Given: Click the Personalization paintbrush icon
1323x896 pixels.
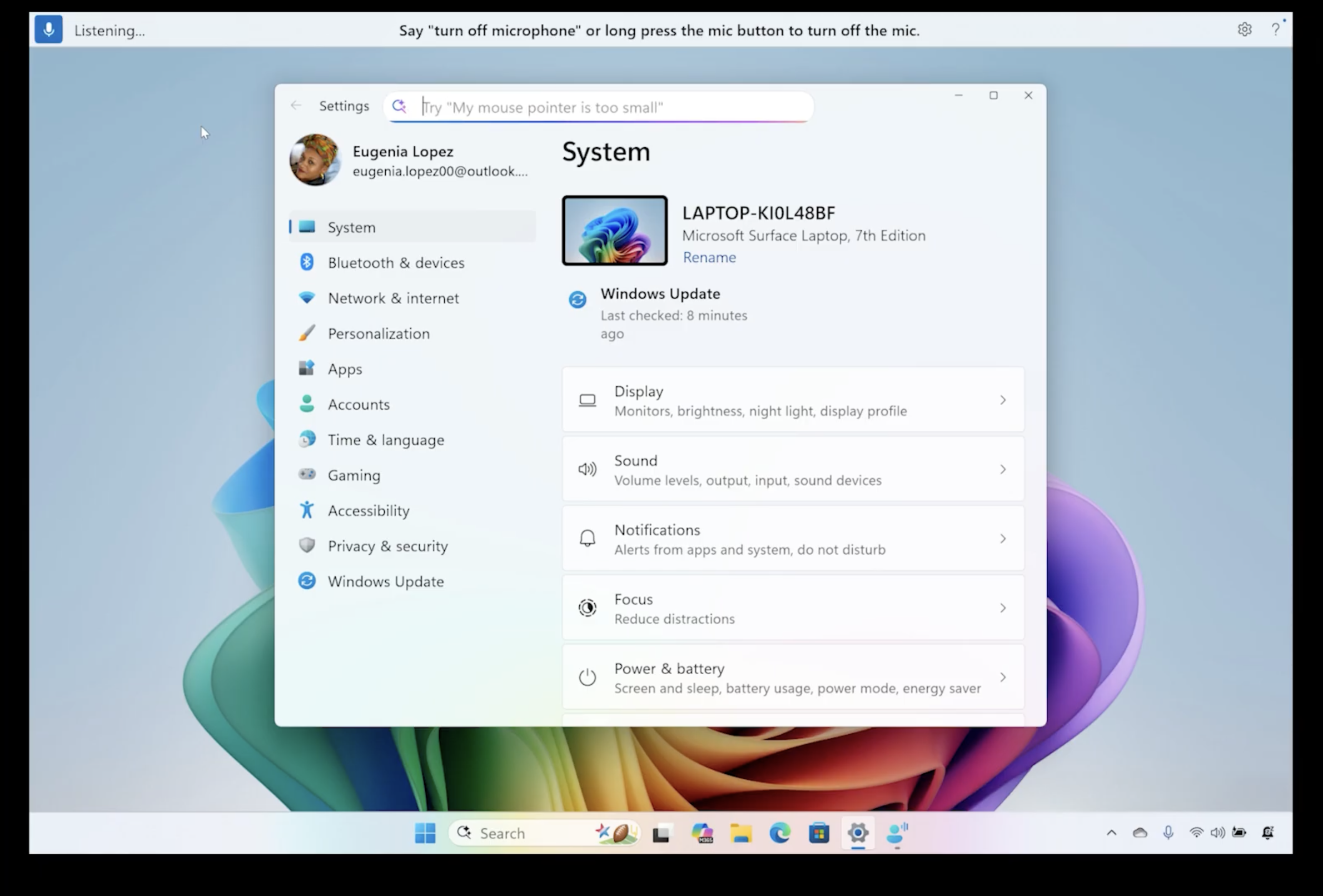Looking at the screenshot, I should (x=307, y=332).
